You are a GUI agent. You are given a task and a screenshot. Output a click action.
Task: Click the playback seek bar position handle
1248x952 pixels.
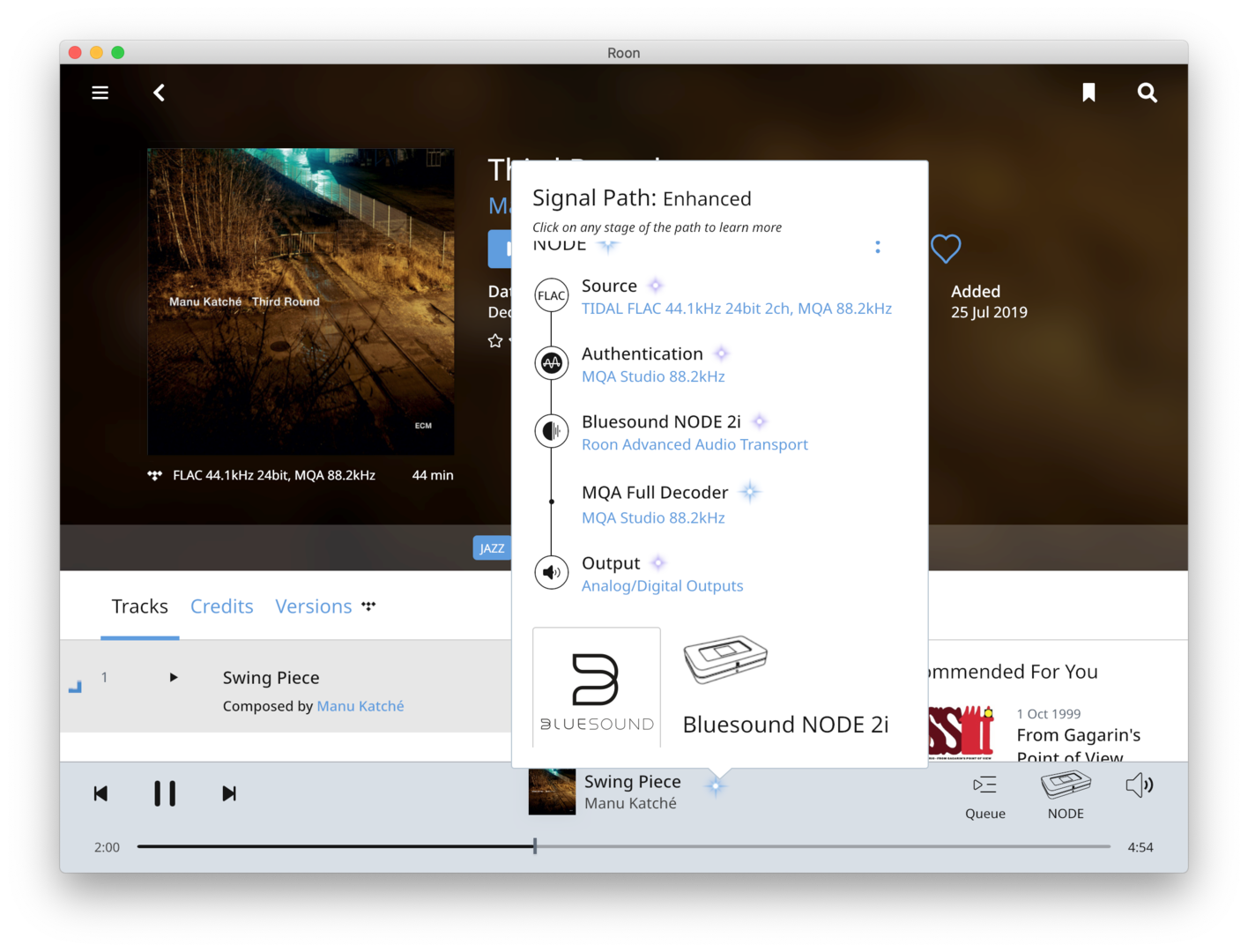pyautogui.click(x=535, y=846)
